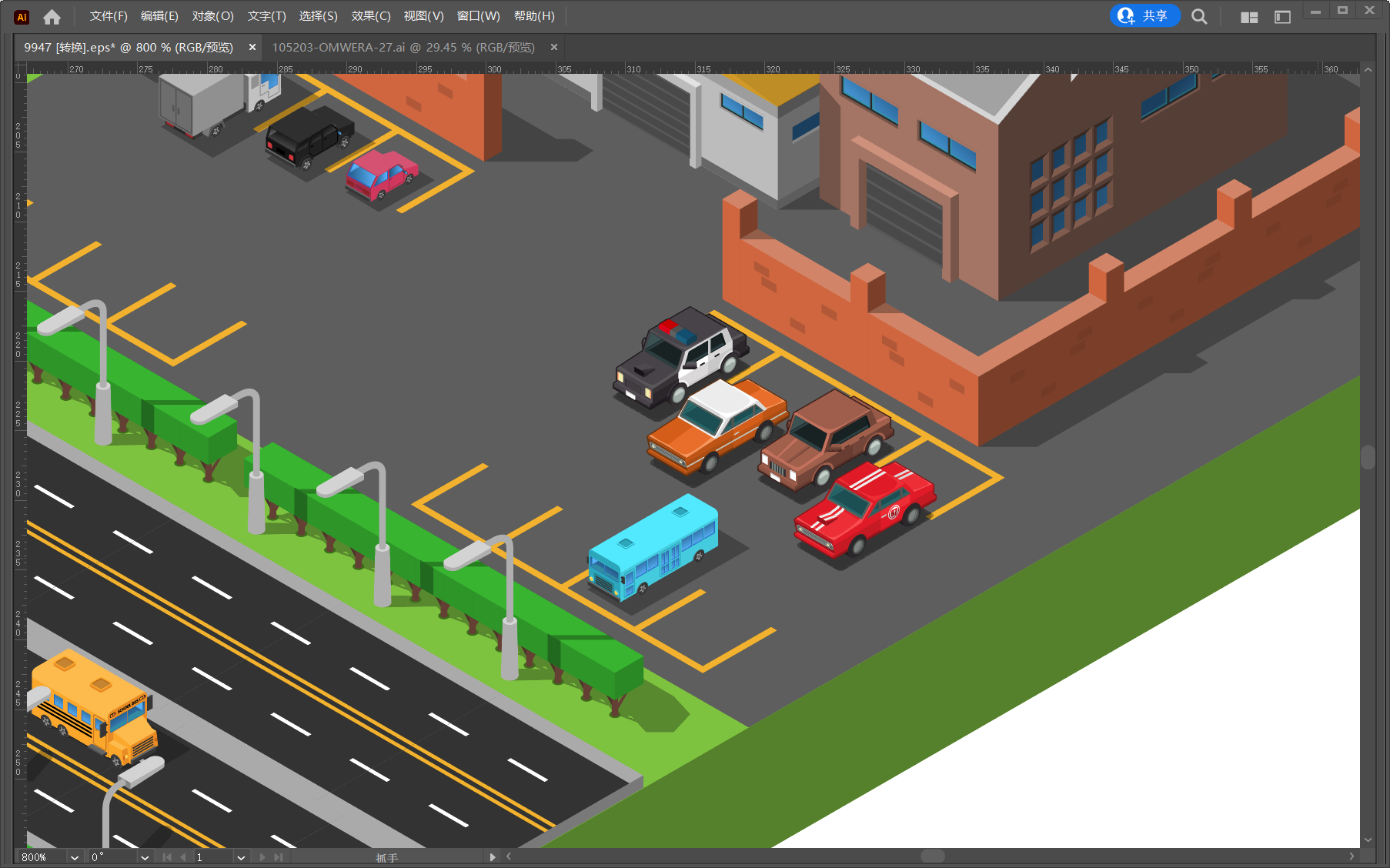Go to the previous artboard
Screen dimensions: 1390x868
pyautogui.click(x=182, y=857)
